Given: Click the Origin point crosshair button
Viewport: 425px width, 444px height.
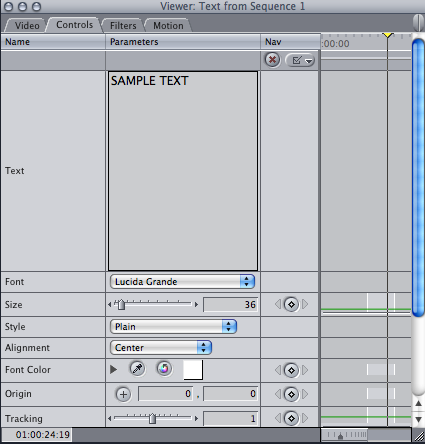Looking at the screenshot, I should click(x=123, y=394).
